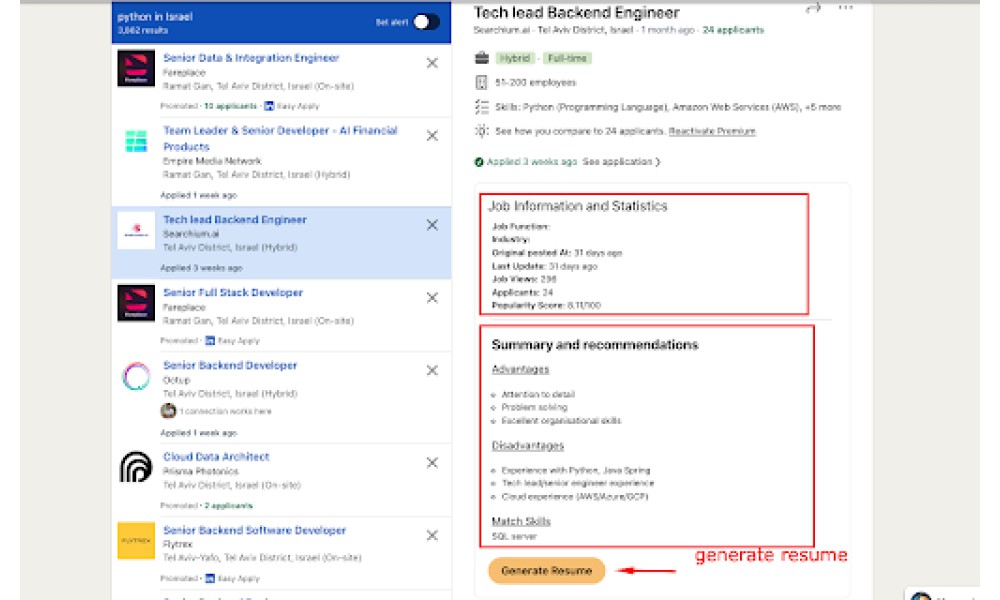Click the green applied checkmark icon
Image resolution: width=1000 pixels, height=600 pixels.
coord(479,162)
